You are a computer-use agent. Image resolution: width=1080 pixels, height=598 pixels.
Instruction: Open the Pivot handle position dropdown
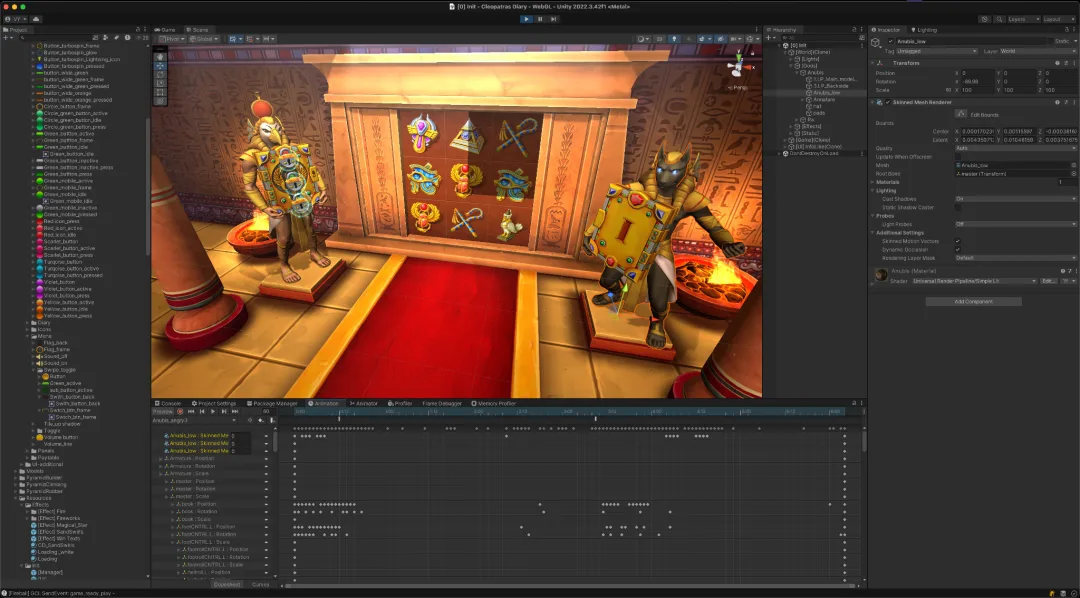coord(170,39)
